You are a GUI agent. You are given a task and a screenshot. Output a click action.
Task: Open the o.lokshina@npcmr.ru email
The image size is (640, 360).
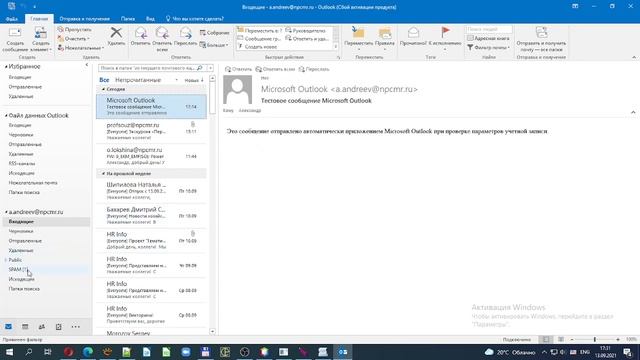click(151, 156)
